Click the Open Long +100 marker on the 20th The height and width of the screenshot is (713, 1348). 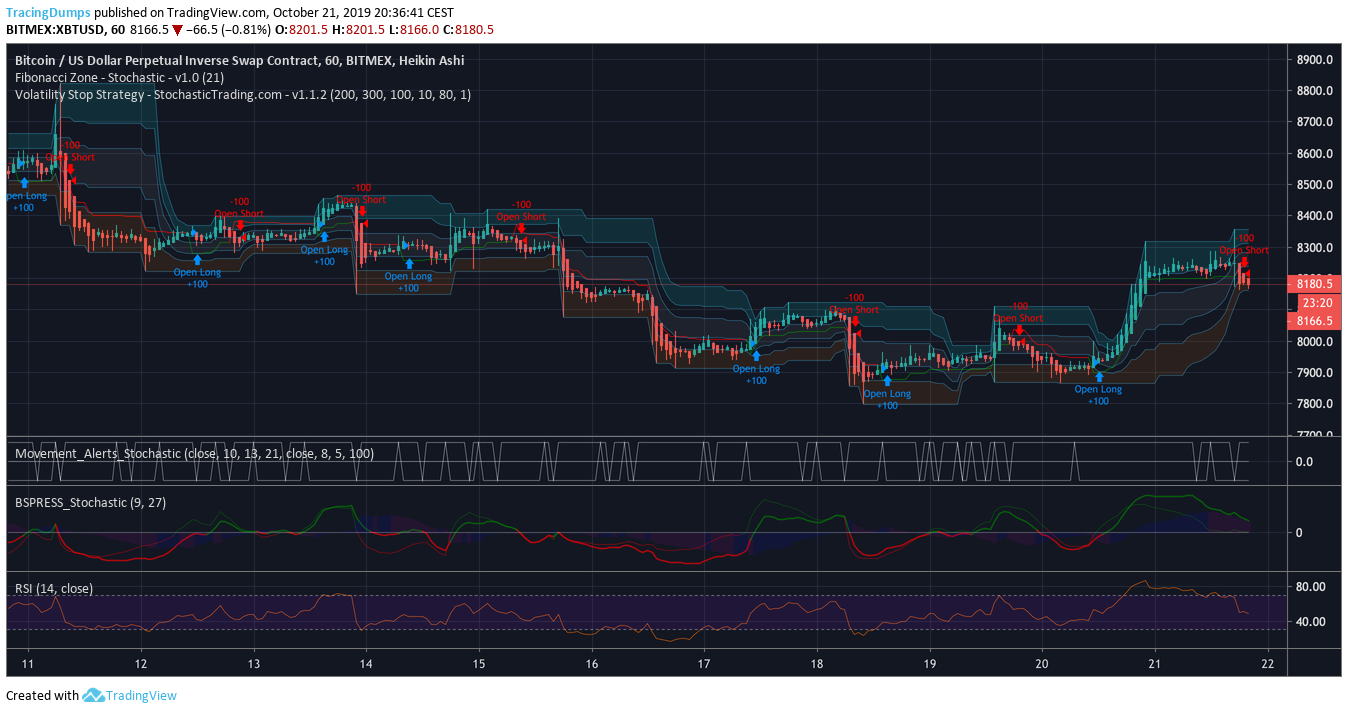point(1098,388)
